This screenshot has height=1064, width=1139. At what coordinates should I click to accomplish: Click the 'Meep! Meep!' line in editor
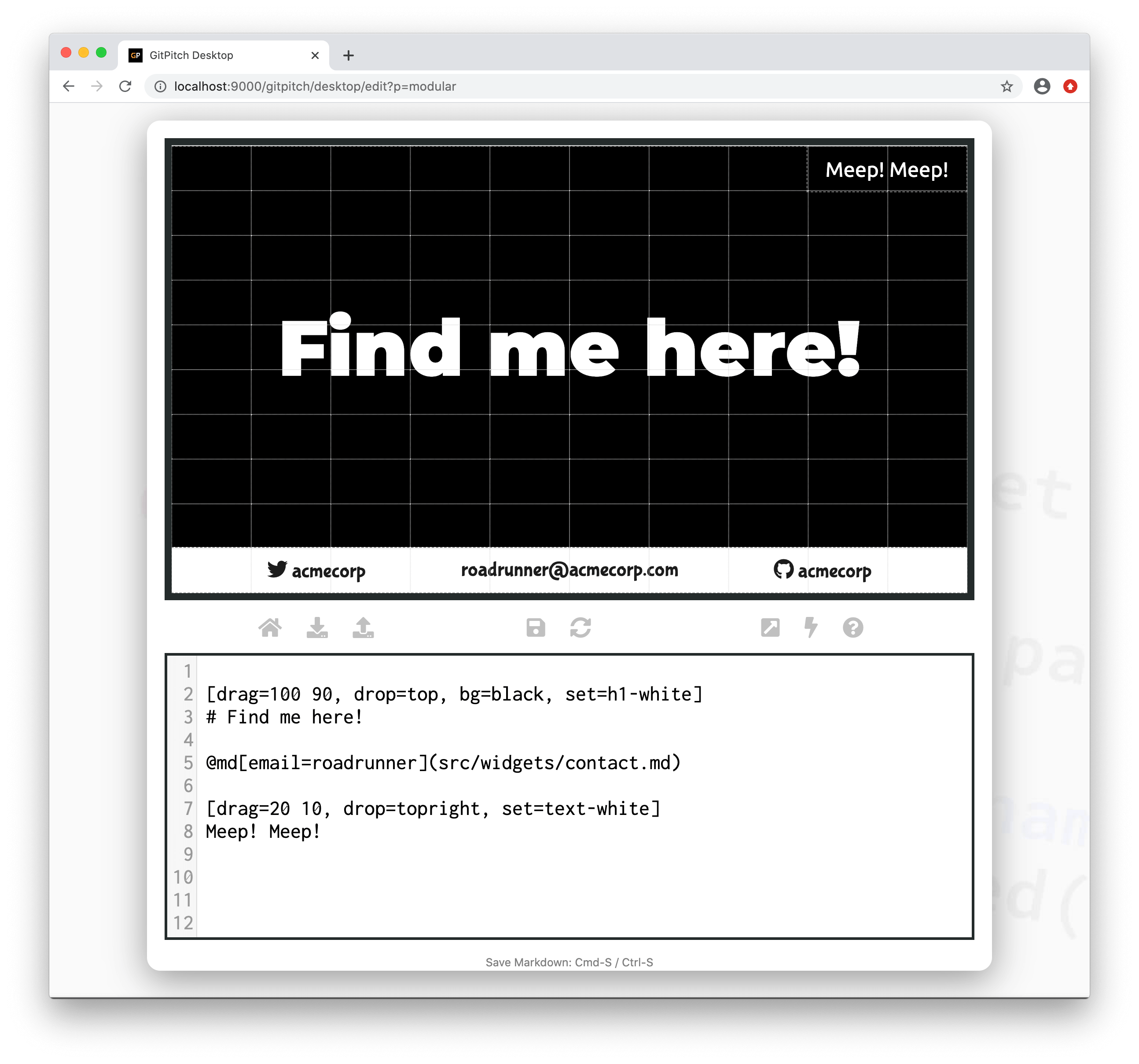tap(263, 831)
